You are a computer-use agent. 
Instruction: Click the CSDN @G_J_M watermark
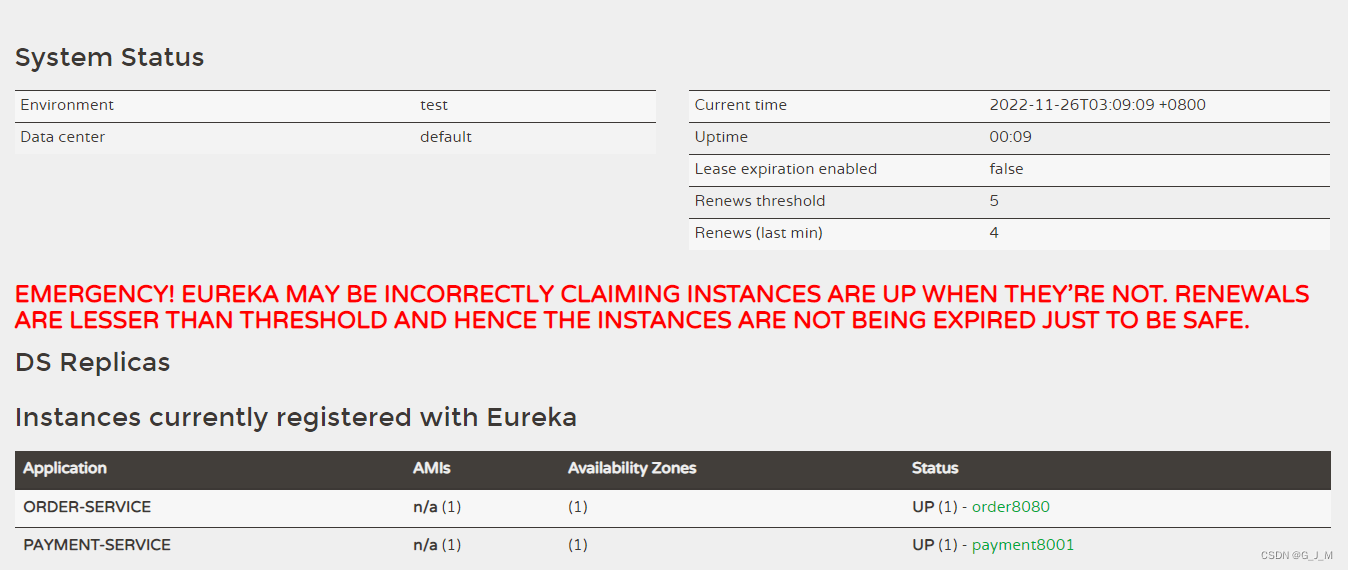click(x=1296, y=556)
